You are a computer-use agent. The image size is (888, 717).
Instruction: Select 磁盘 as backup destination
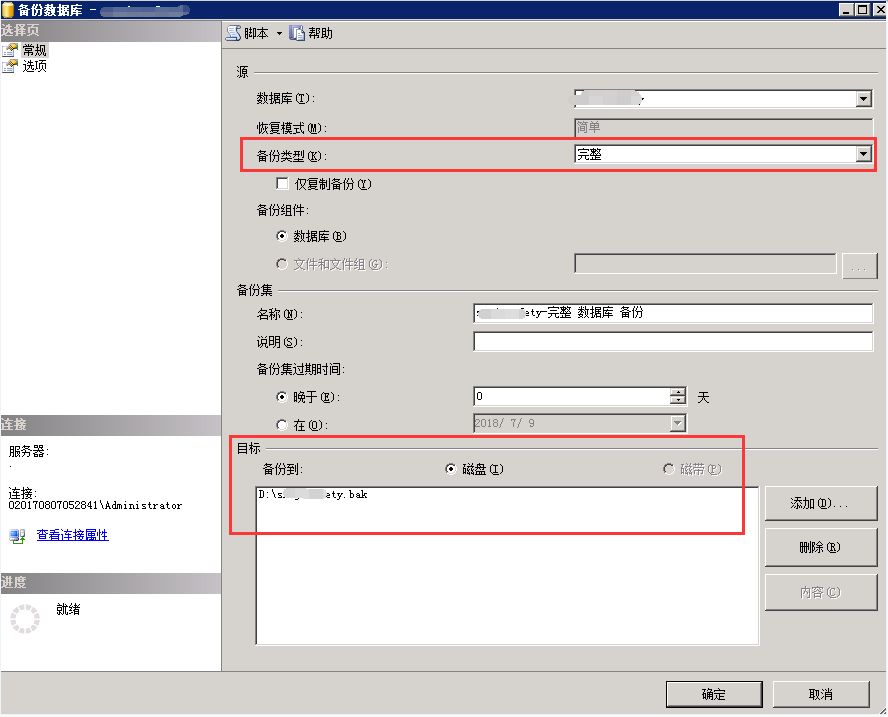coord(451,469)
